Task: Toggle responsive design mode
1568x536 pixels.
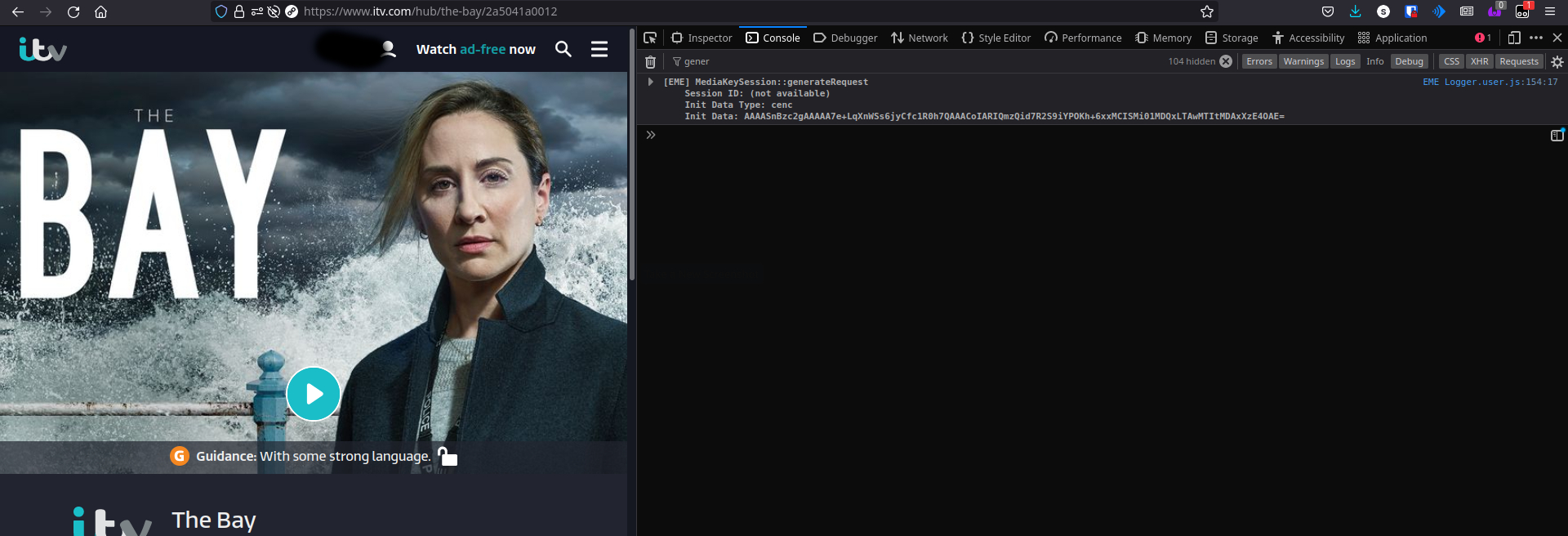Action: point(1514,38)
